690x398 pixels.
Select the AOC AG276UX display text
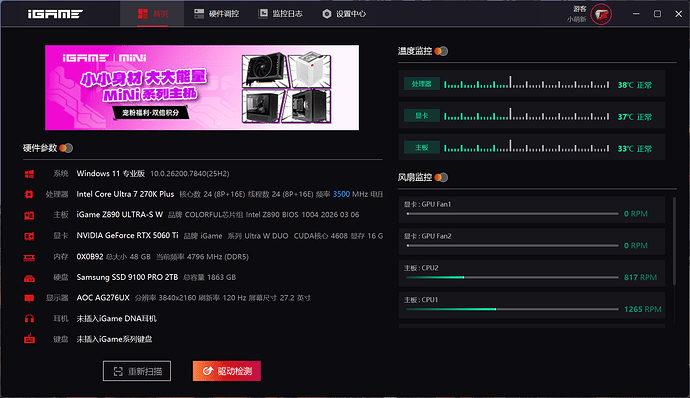pyautogui.click(x=103, y=298)
